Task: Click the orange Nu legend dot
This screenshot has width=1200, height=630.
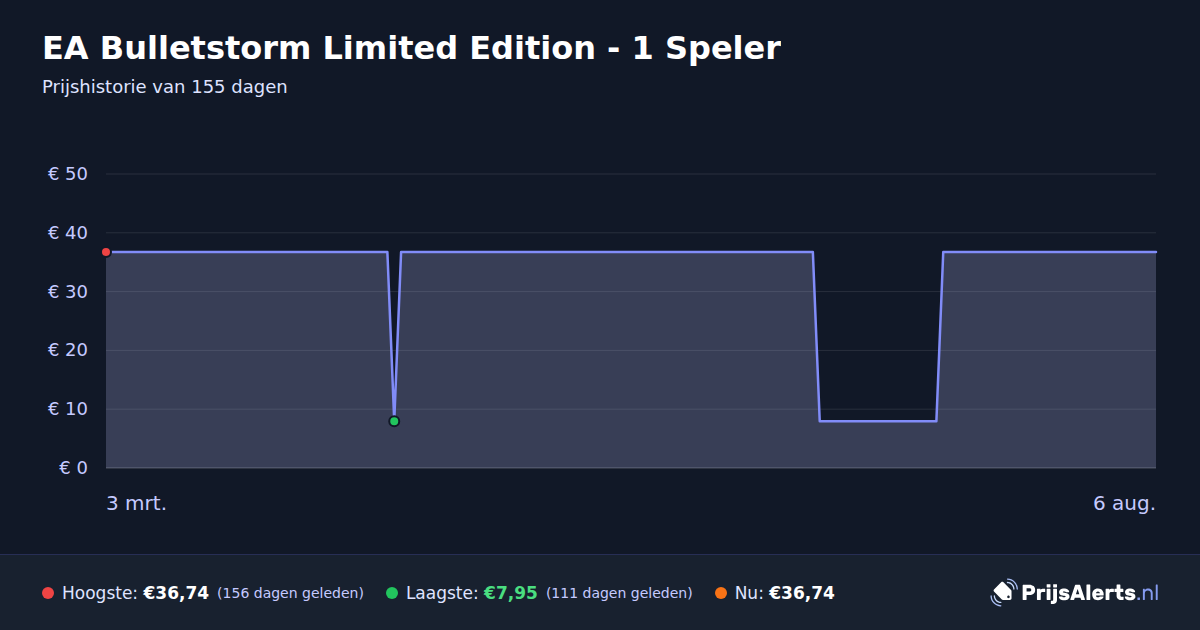Action: point(721,593)
